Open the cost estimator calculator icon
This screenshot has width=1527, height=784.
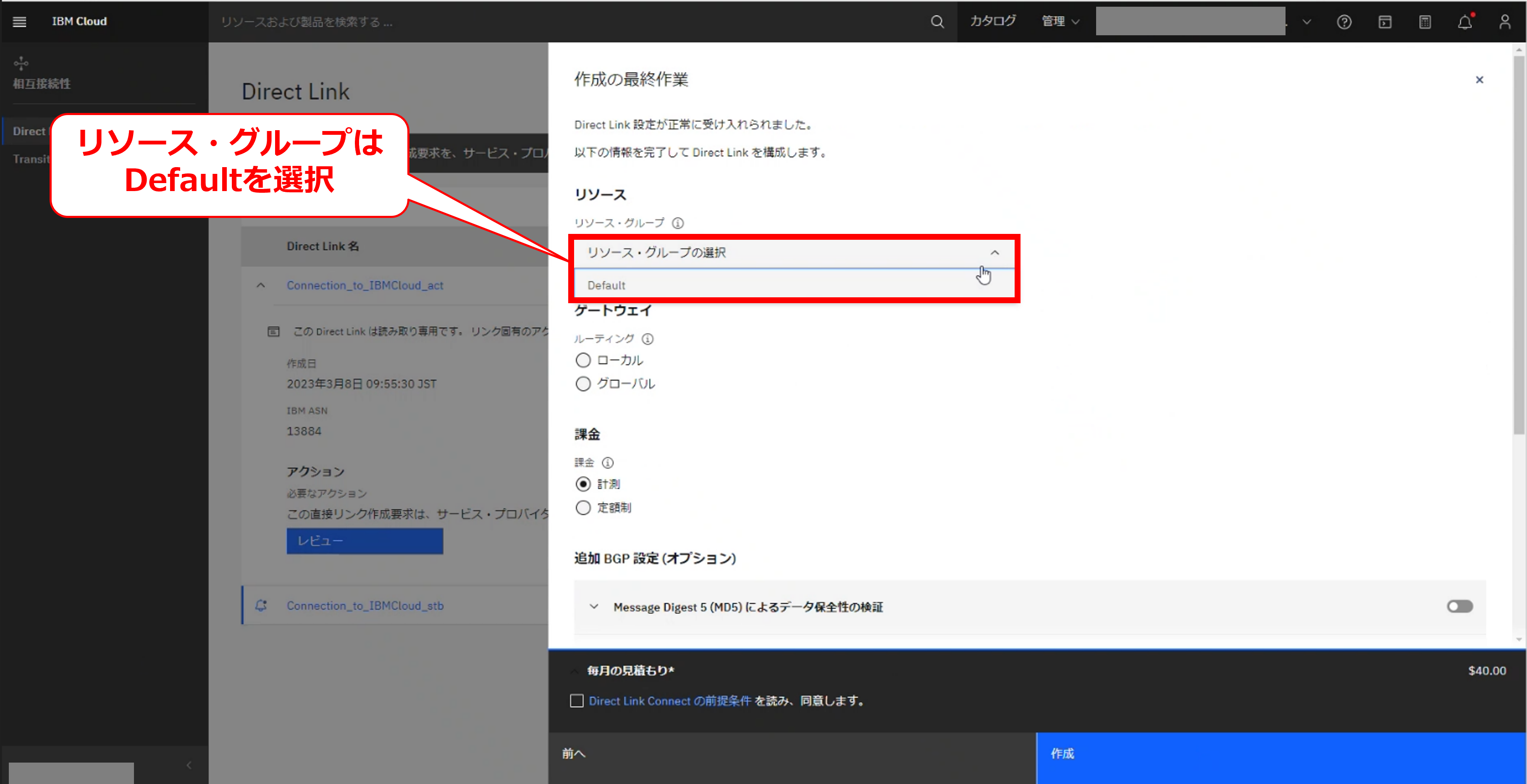click(x=1425, y=22)
